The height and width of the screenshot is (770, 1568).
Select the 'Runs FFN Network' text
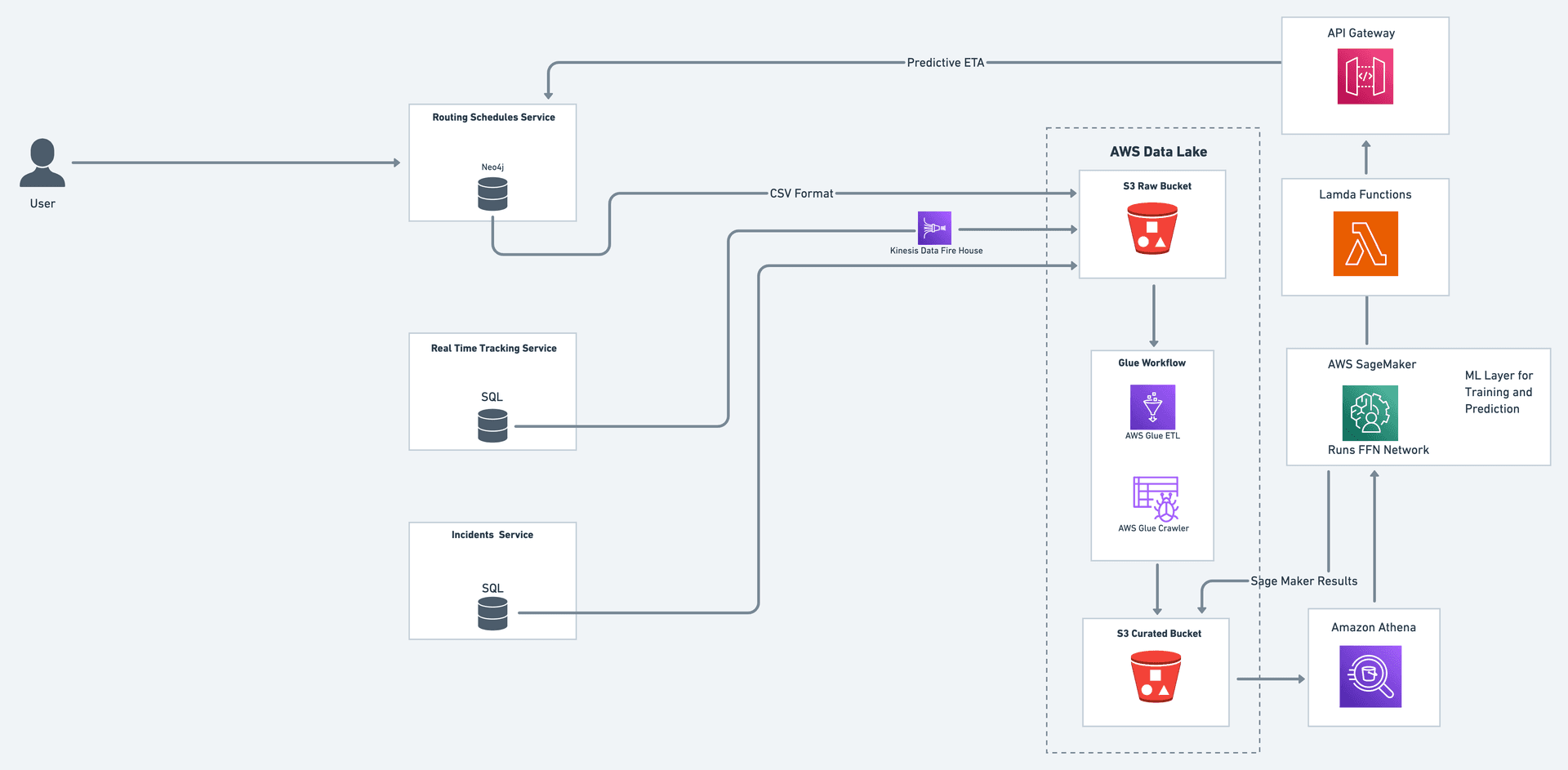tap(1379, 450)
